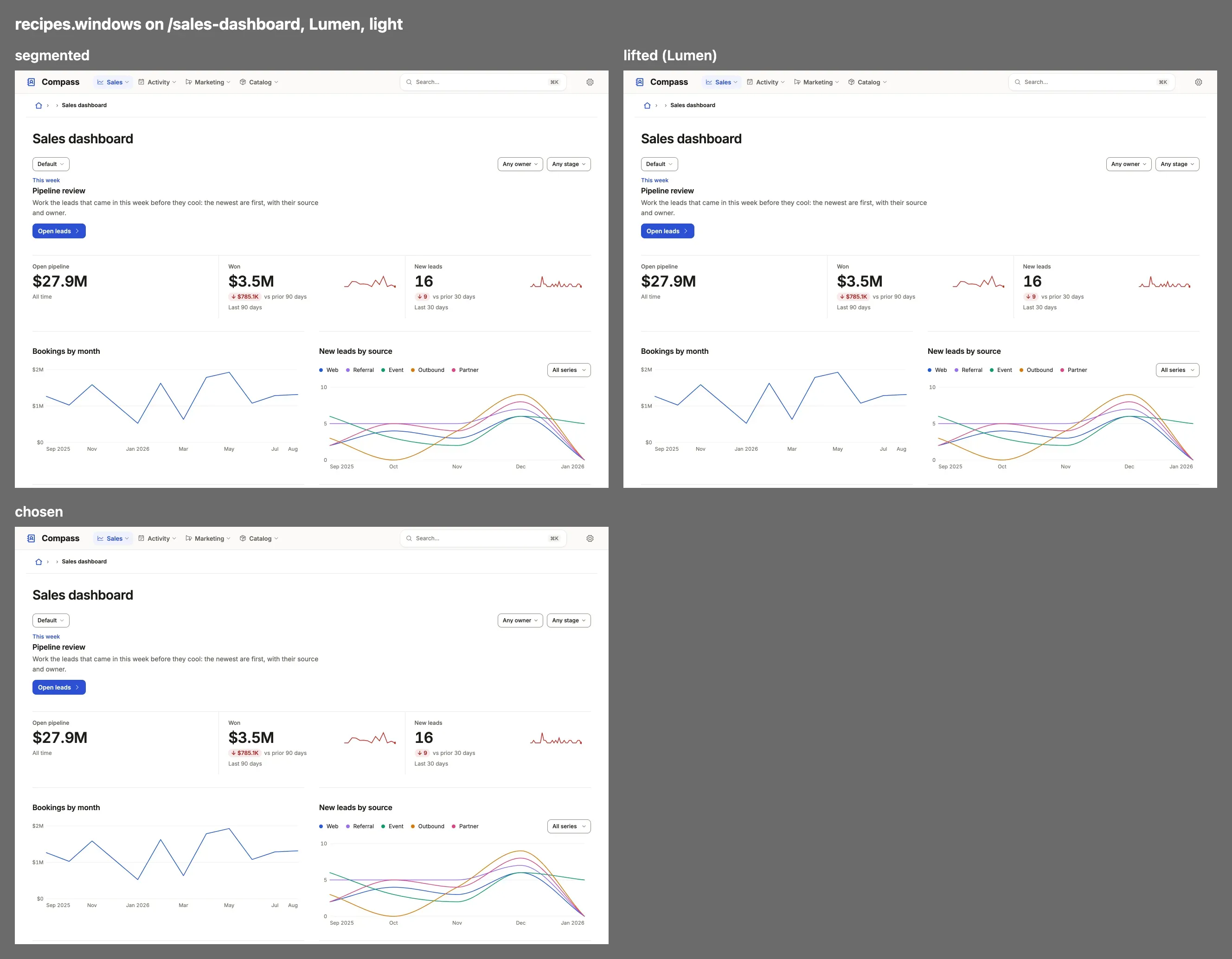Click Sales dashboard breadcrumb in the segmented panel
The width and height of the screenshot is (1232, 959).
click(x=84, y=105)
